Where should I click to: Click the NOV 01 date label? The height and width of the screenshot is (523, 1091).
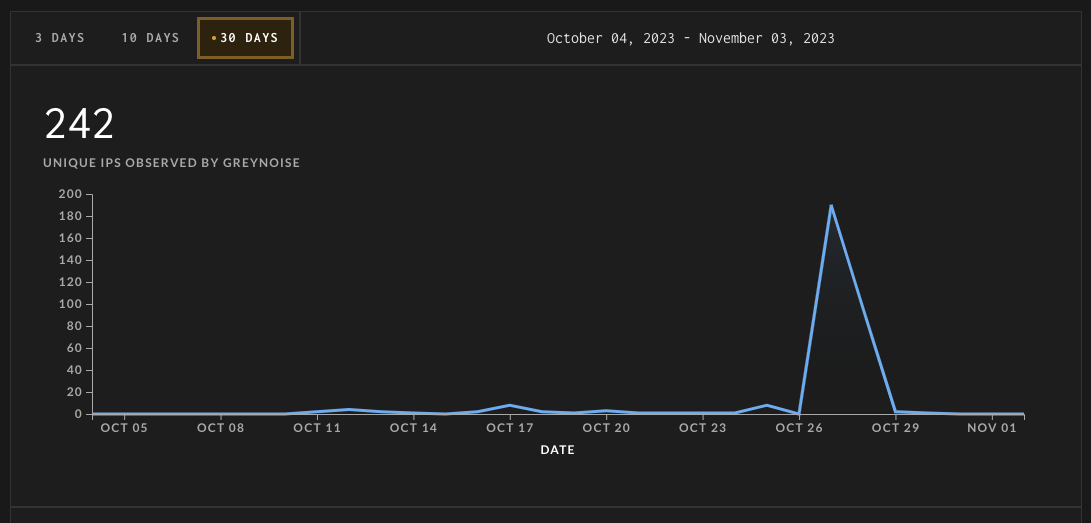[992, 428]
